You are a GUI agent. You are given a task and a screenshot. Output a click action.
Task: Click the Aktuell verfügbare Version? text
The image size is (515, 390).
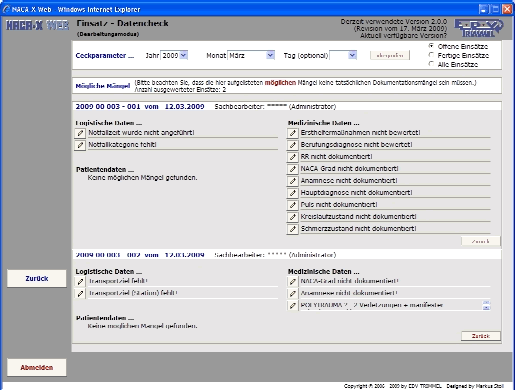(403, 35)
